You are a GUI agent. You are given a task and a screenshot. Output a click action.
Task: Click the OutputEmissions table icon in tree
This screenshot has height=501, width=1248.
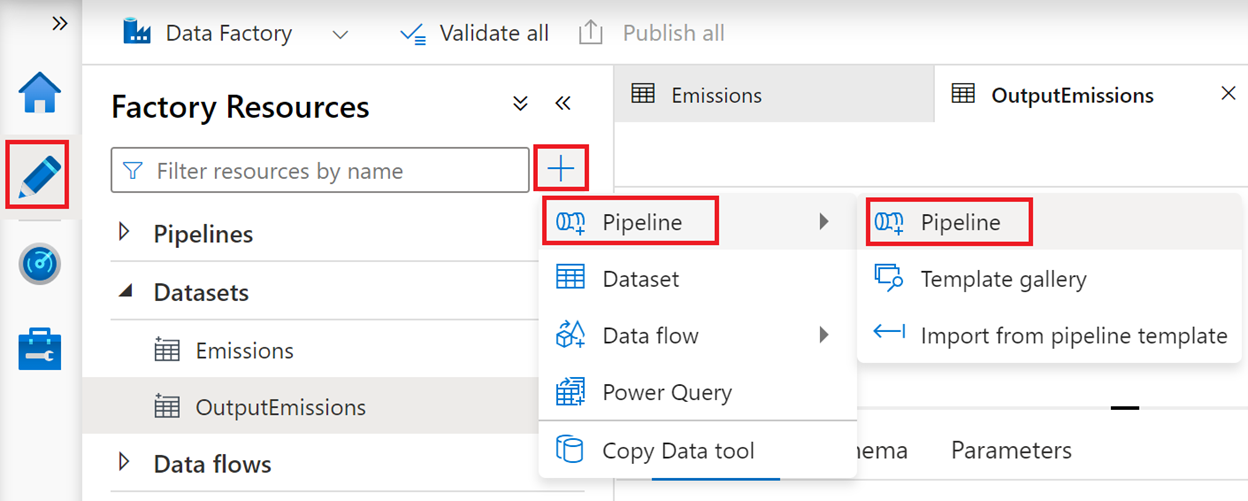(x=167, y=407)
